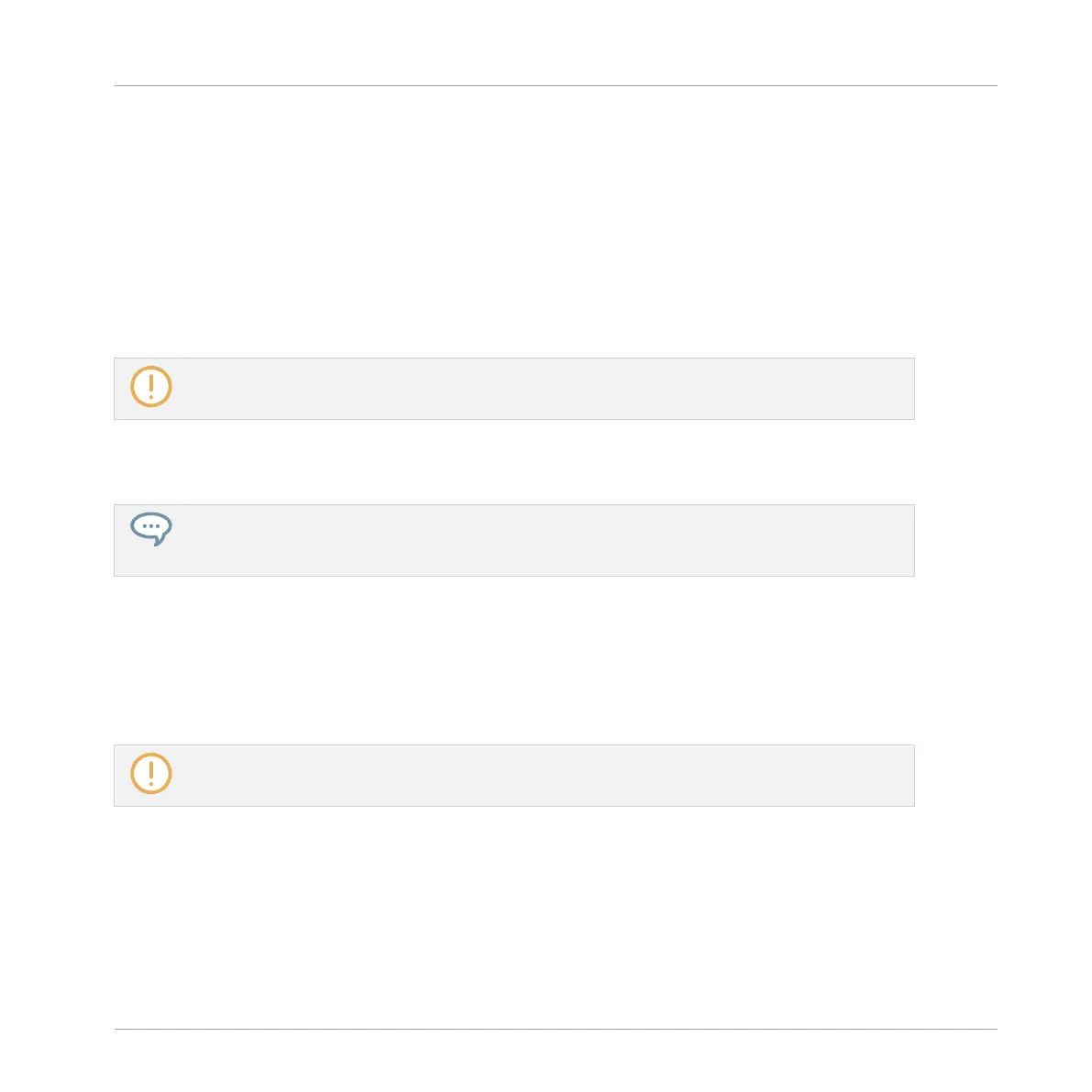
Task: Click the blank page area below the last warning box
Action: [556, 917]
